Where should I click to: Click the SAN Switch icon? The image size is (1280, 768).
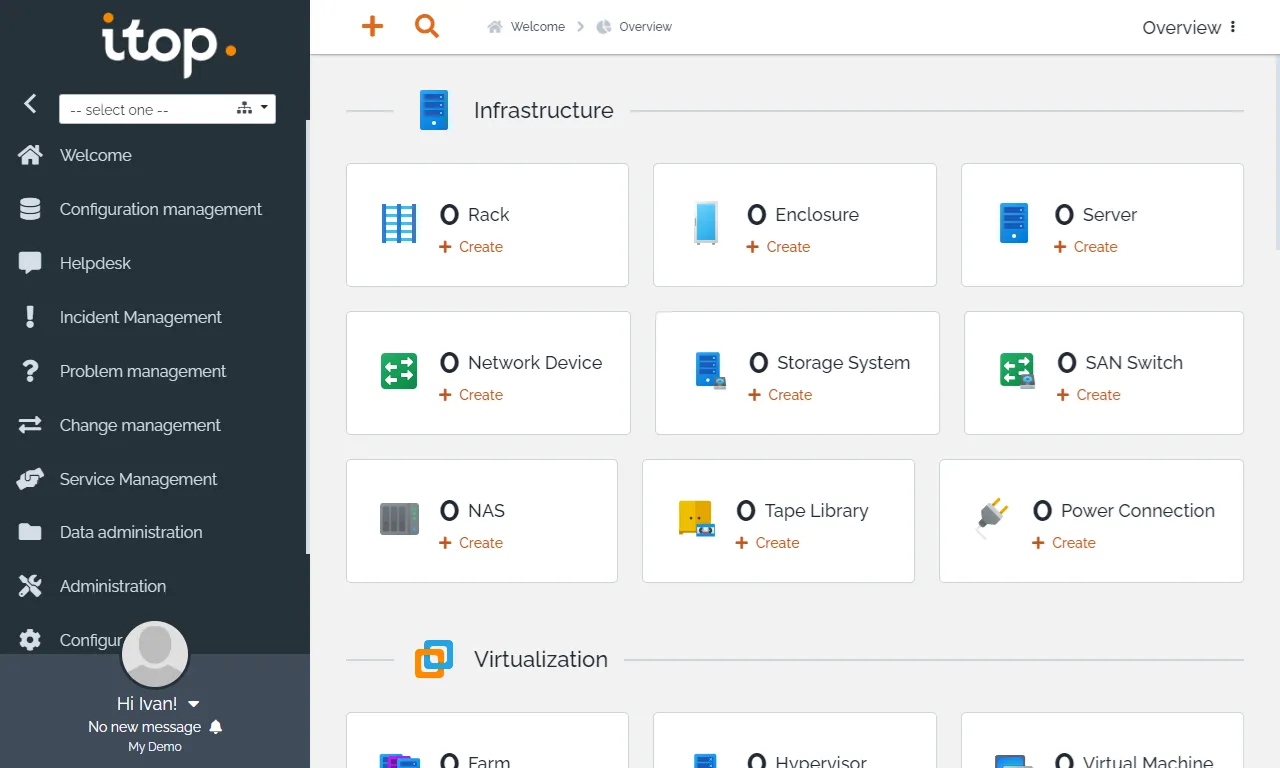(x=1017, y=371)
